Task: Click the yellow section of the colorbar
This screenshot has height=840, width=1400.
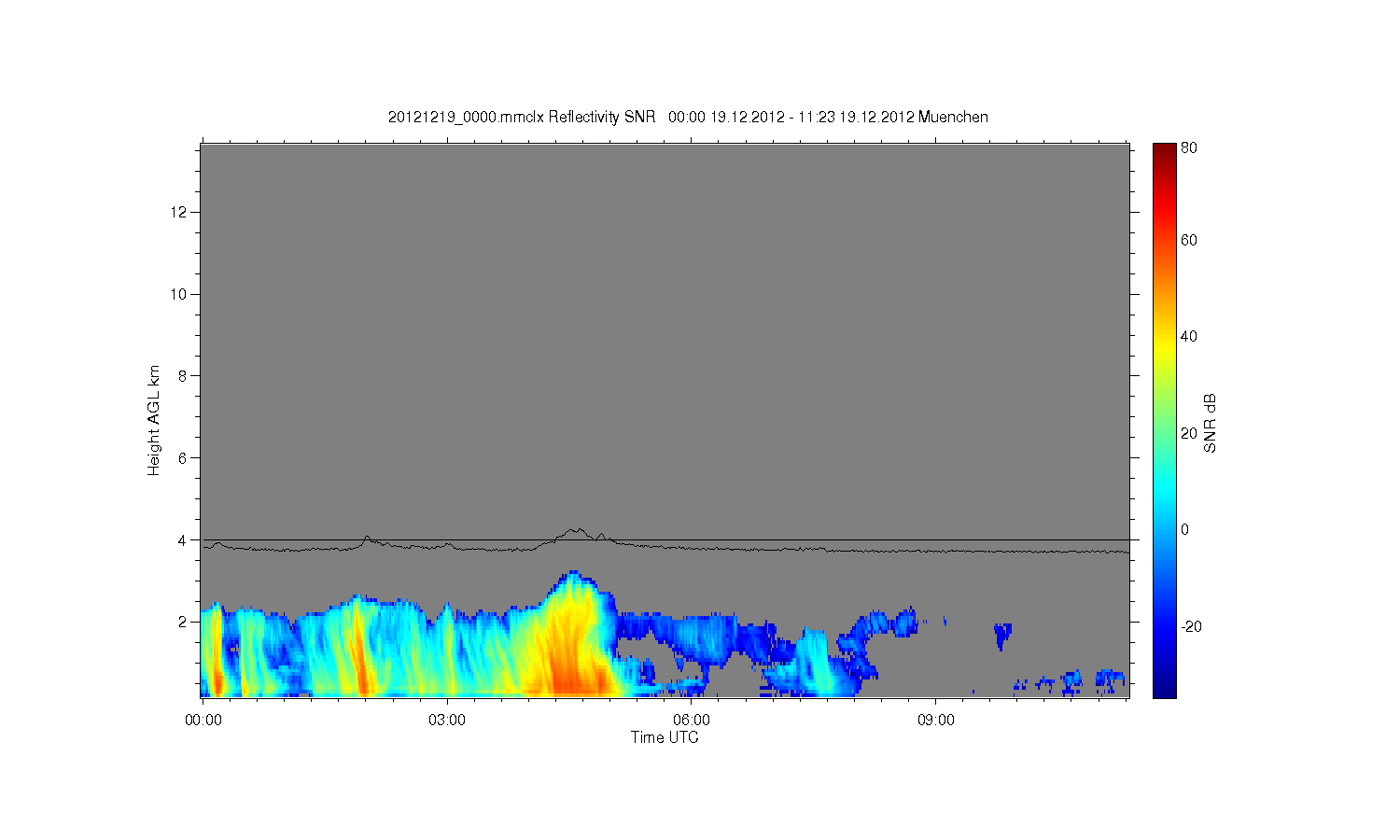Action: 1164,347
